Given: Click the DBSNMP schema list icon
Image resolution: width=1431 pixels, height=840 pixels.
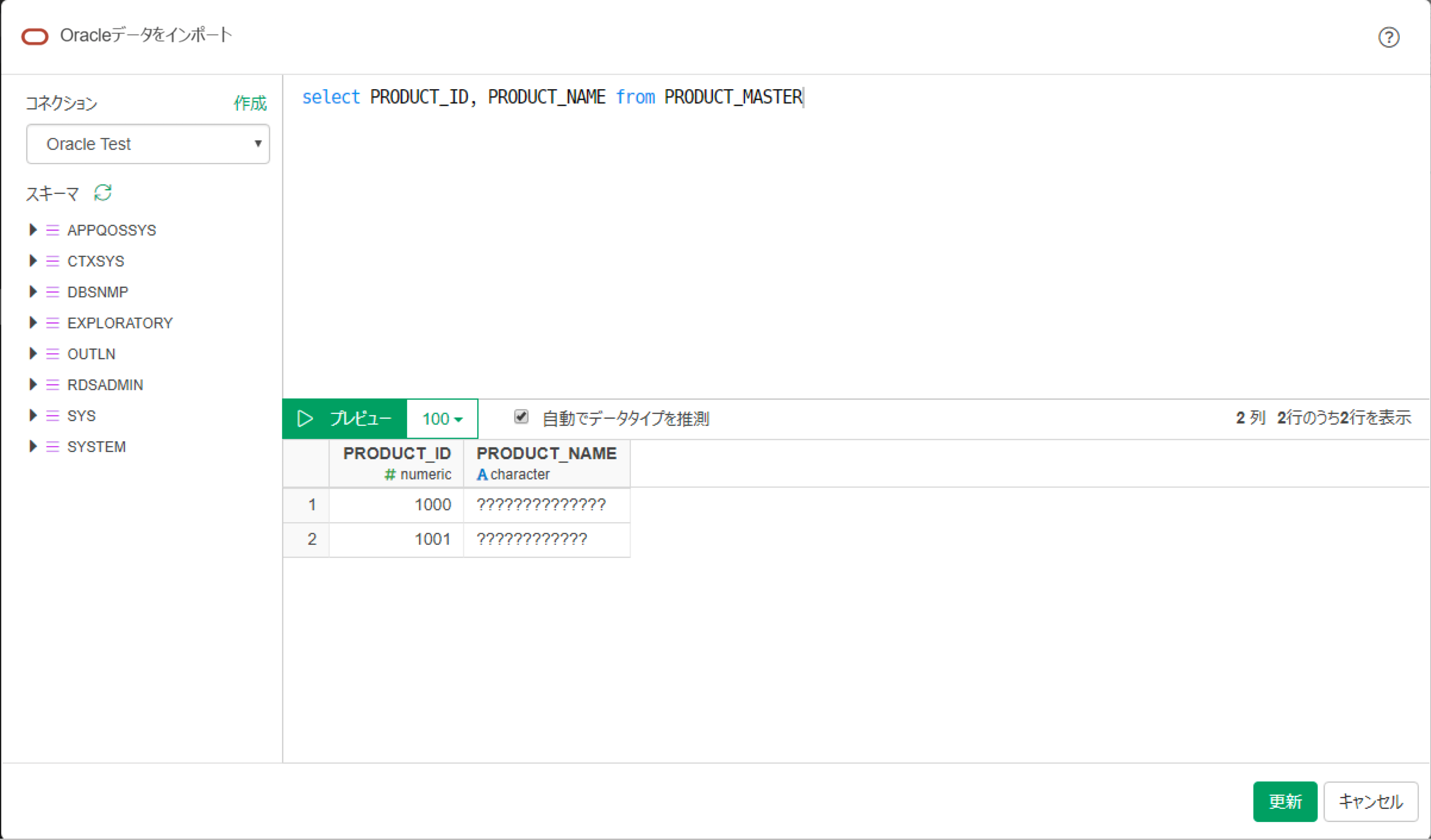Looking at the screenshot, I should 53,292.
